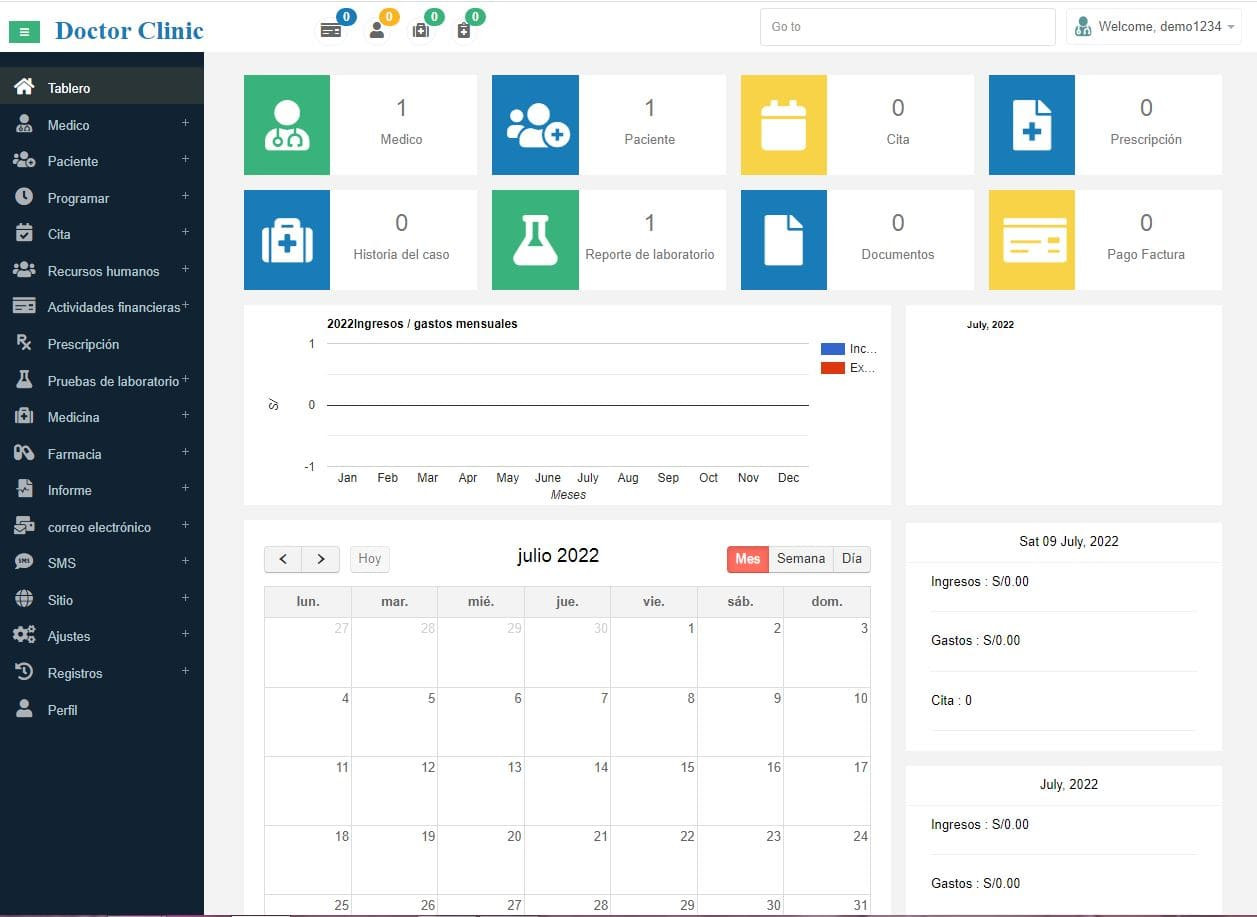This screenshot has height=917, width=1257.
Task: Open the Reporte de laboratorio flask icon
Action: coord(535,240)
